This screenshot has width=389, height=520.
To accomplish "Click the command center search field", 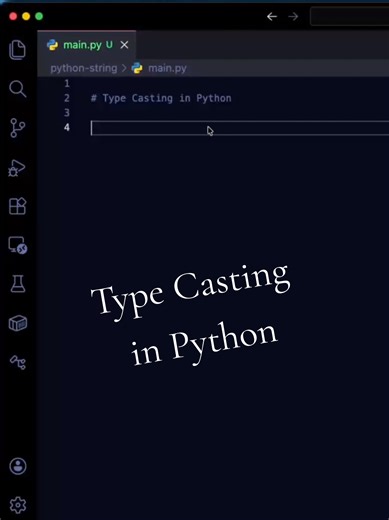I will click(349, 16).
